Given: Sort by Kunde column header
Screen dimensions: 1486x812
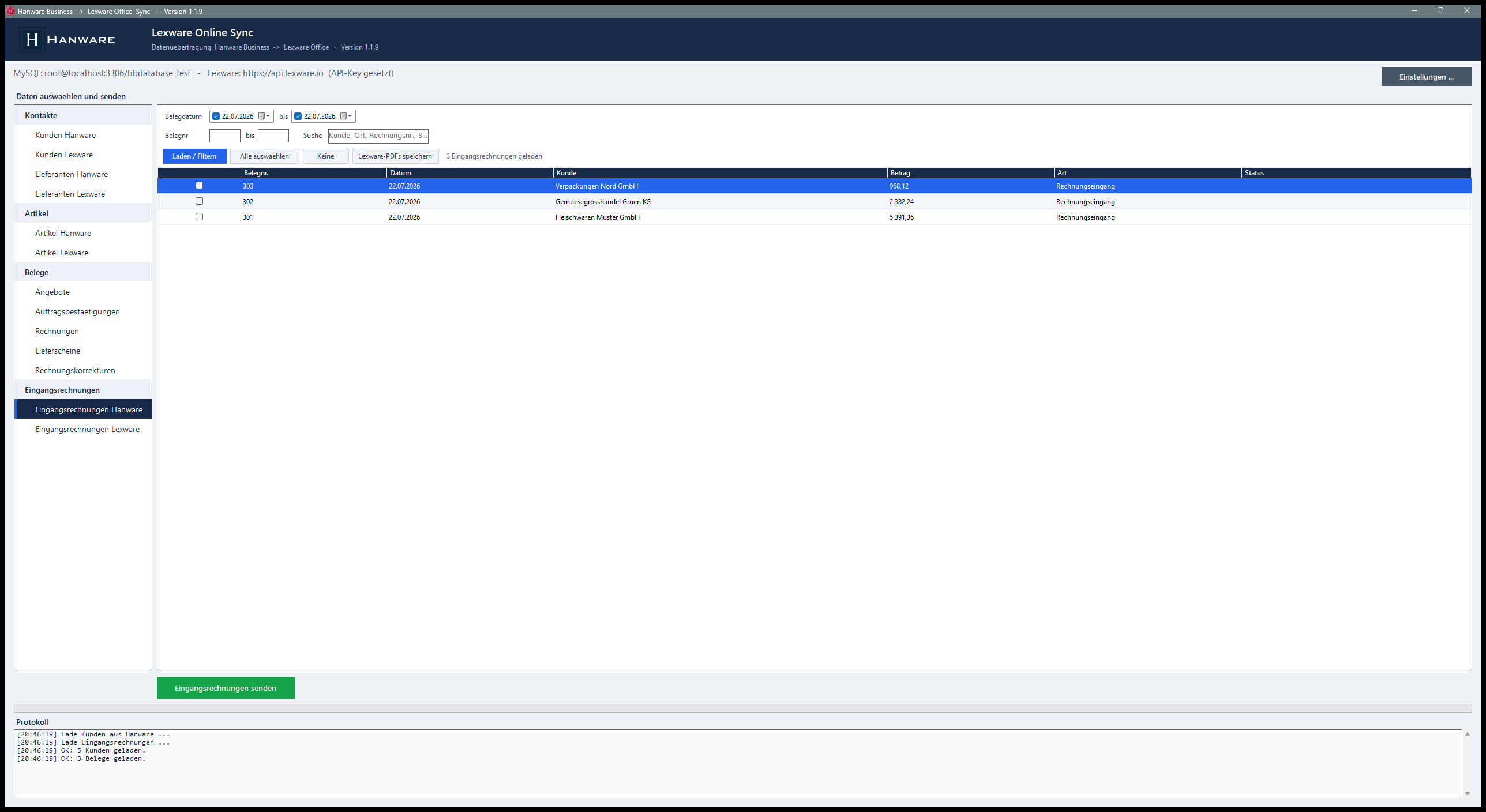Looking at the screenshot, I should tap(720, 173).
